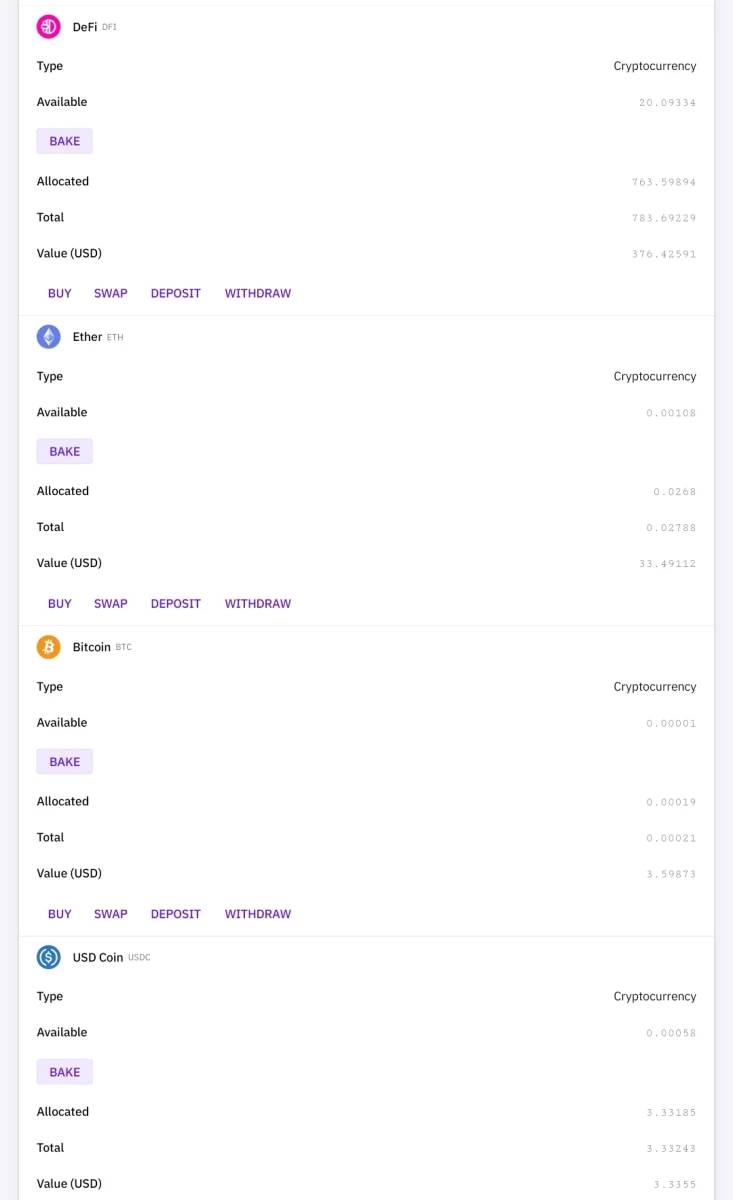Click the Ether ETH coin icon
Image resolution: width=733 pixels, height=1200 pixels.
pyautogui.click(x=49, y=337)
